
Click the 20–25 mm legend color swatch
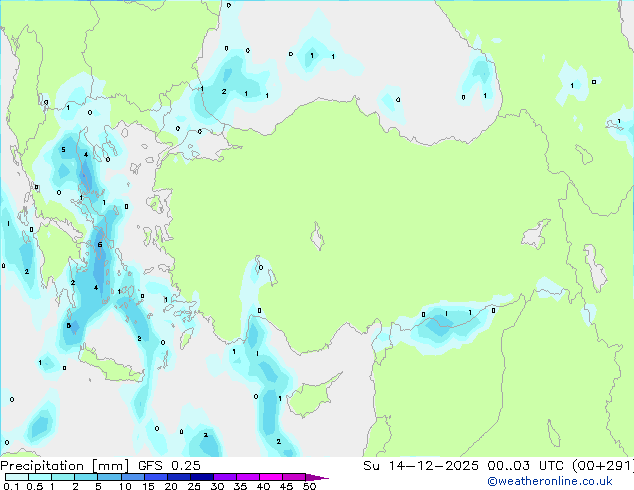pyautogui.click(x=179, y=477)
